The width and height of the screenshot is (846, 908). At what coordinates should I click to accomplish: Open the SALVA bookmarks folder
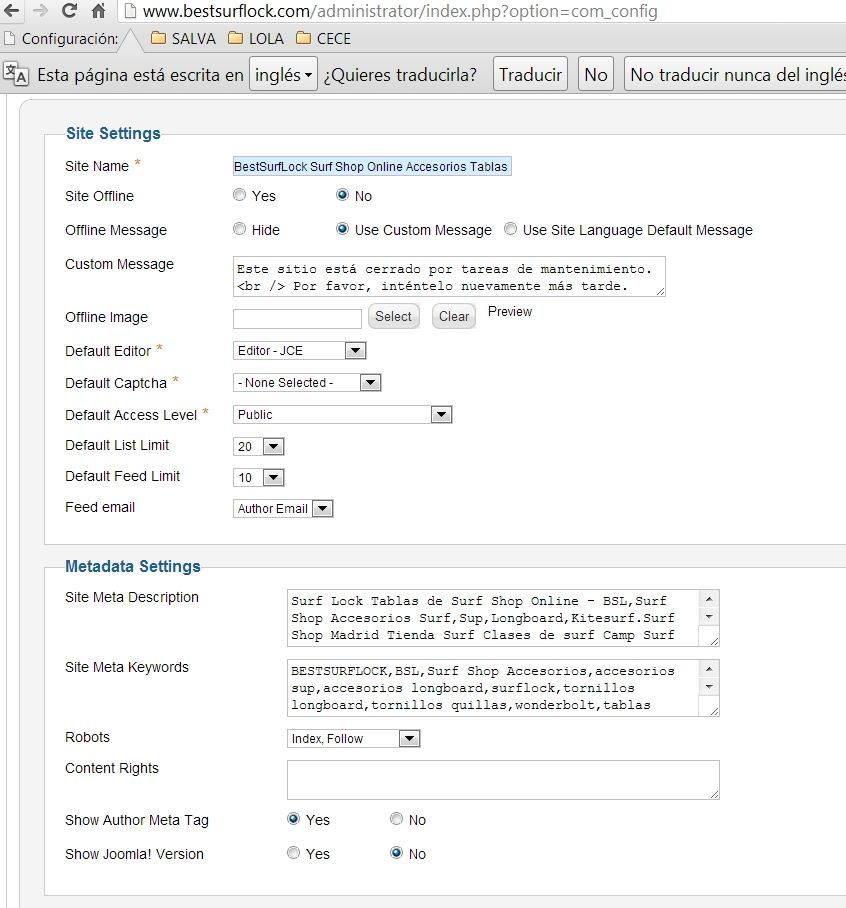tap(182, 38)
